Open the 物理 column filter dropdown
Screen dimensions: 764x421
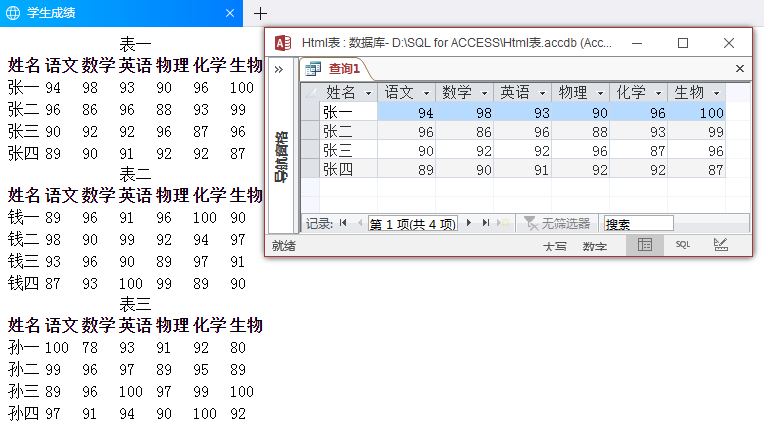600,93
